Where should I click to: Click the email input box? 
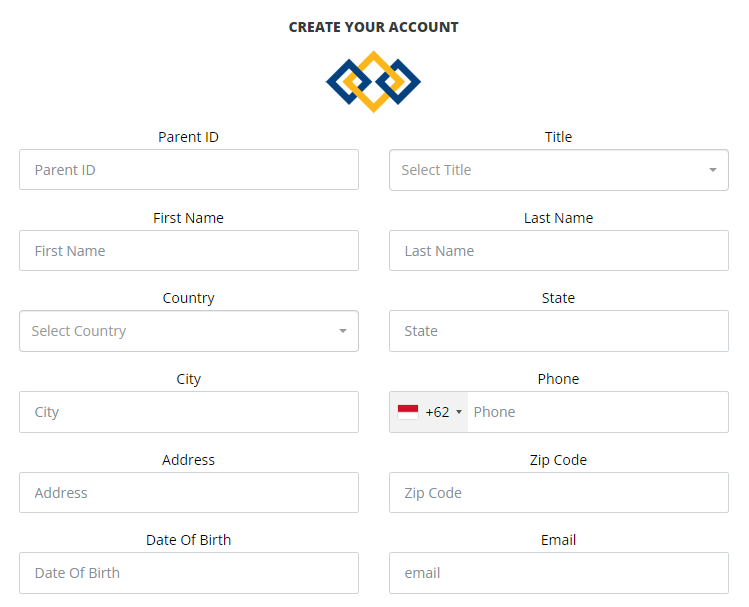pos(558,573)
